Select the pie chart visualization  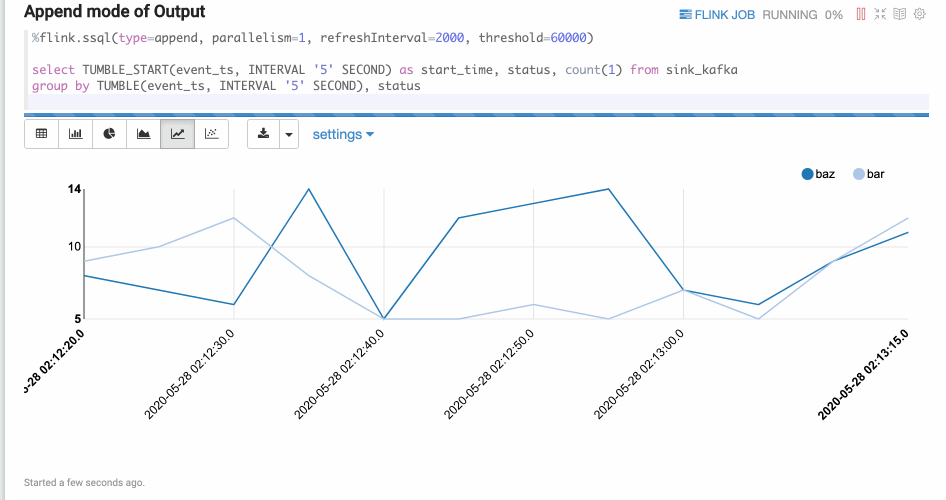click(110, 134)
